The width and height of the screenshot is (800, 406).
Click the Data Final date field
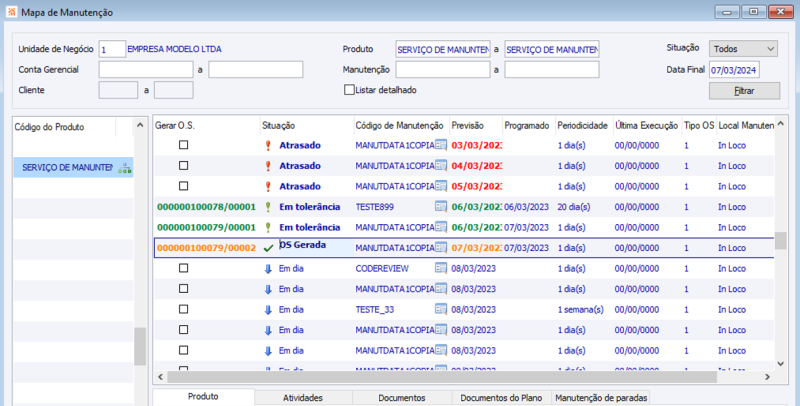[x=734, y=70]
